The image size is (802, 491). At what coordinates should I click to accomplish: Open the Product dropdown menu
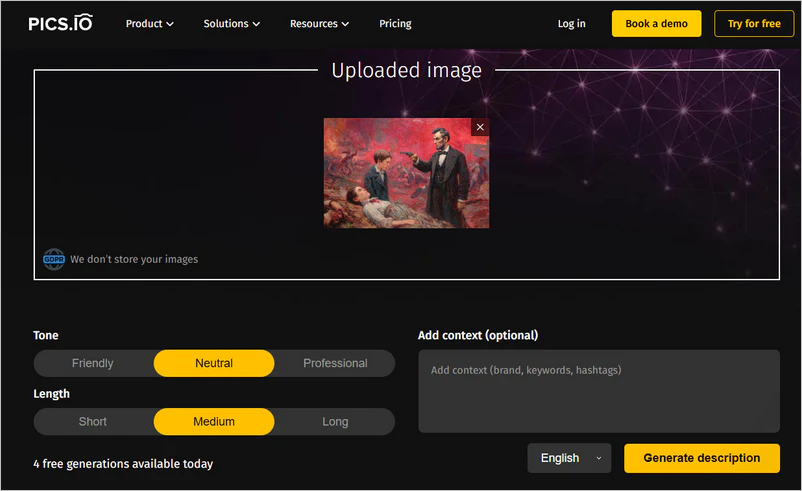[x=149, y=24]
